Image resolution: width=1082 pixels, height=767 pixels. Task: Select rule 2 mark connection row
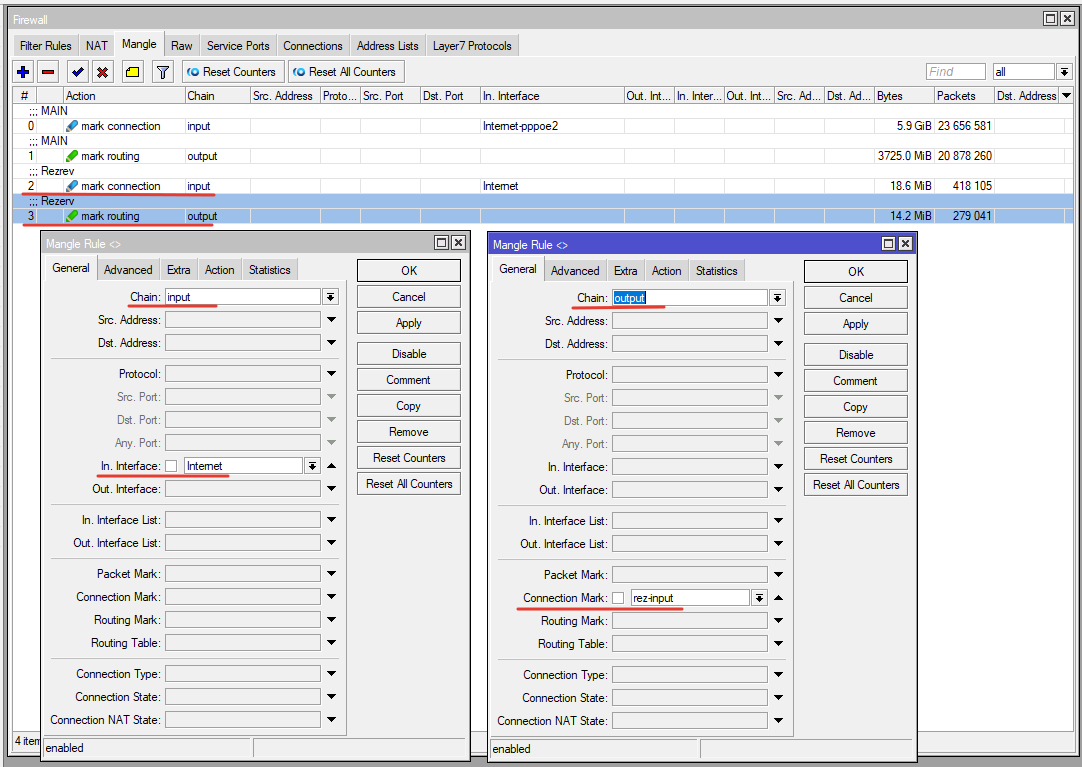[120, 186]
